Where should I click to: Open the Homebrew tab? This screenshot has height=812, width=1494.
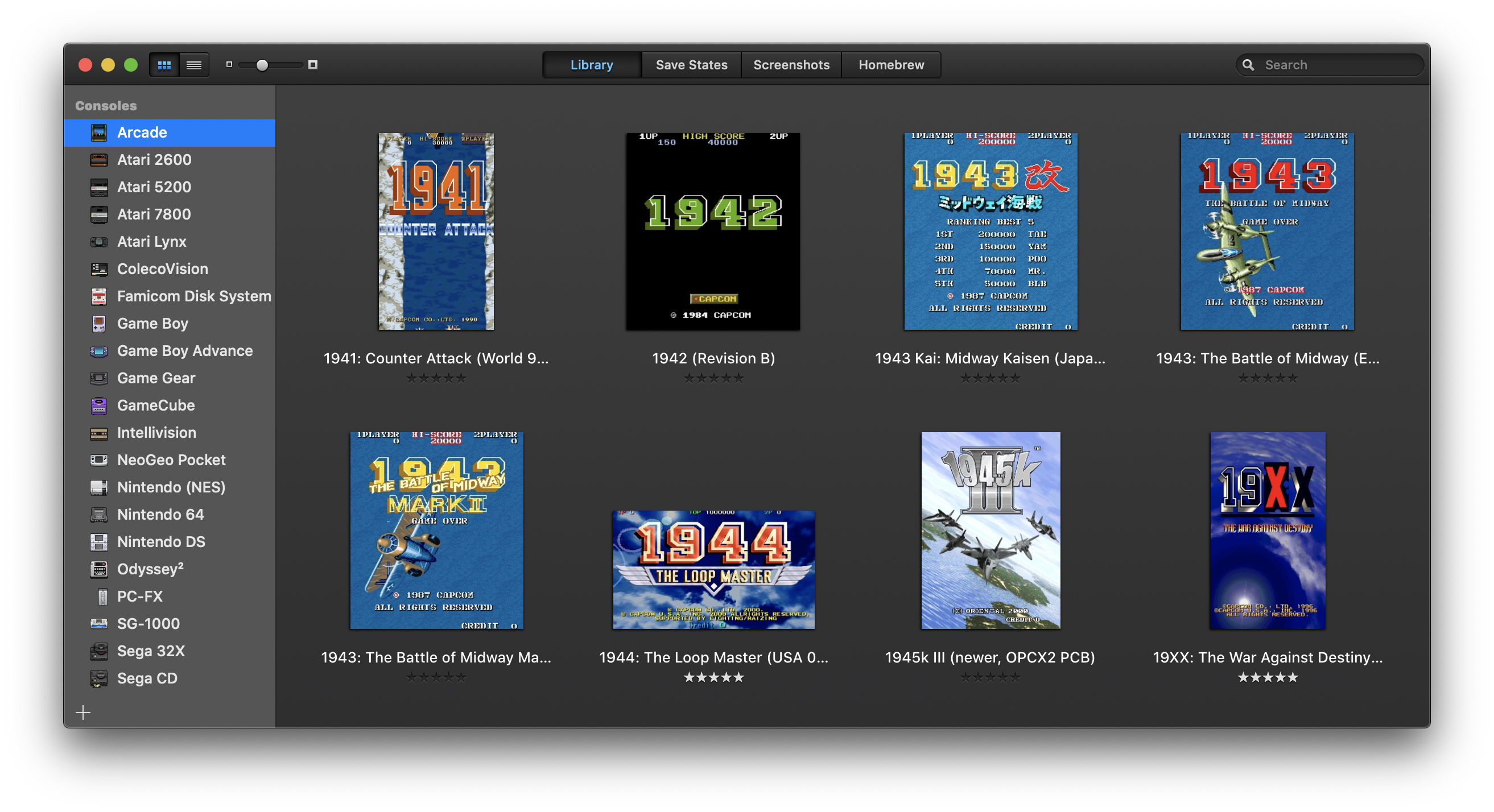click(x=891, y=65)
